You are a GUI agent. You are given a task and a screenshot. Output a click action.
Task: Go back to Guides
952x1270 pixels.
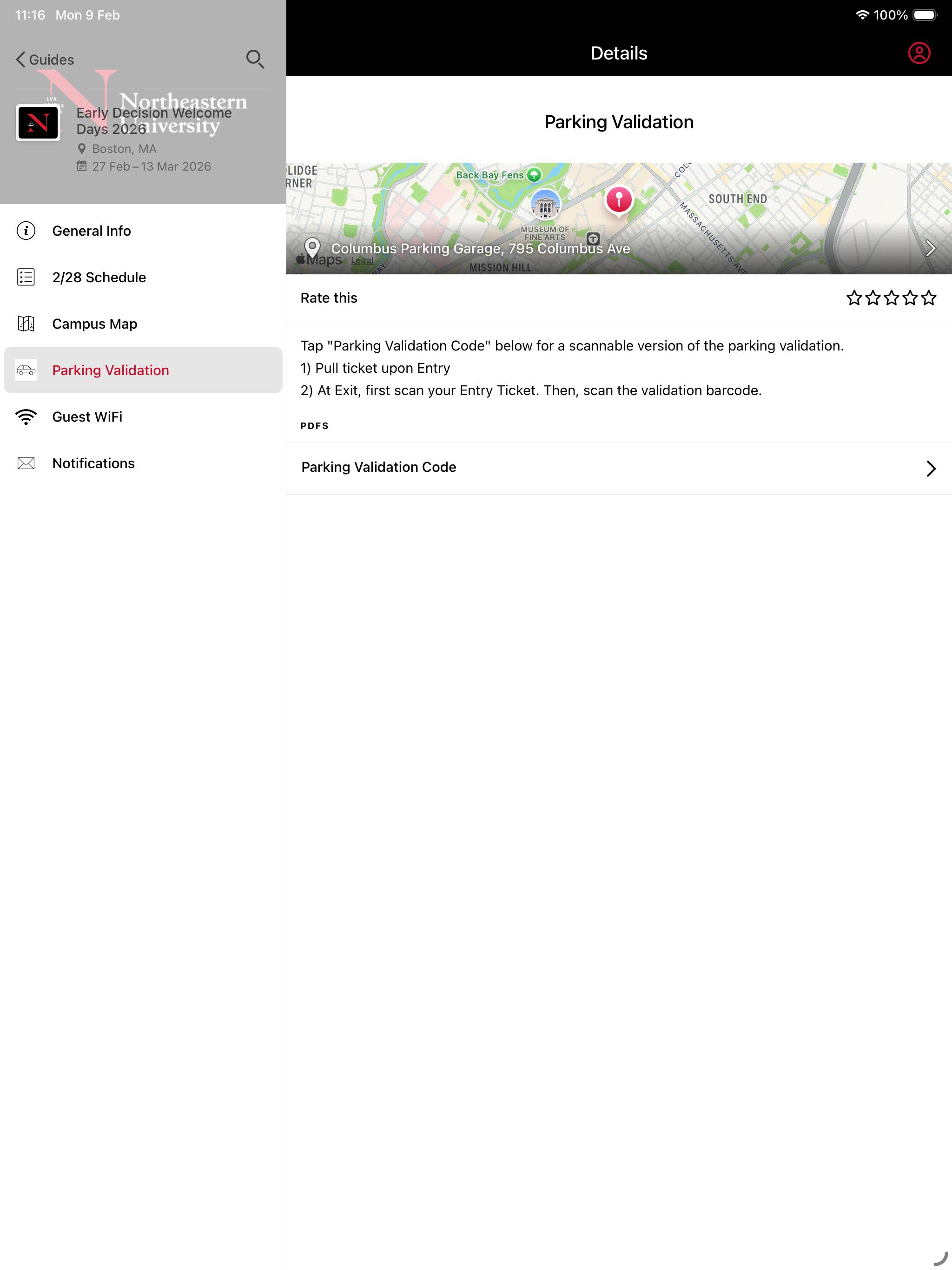(45, 60)
